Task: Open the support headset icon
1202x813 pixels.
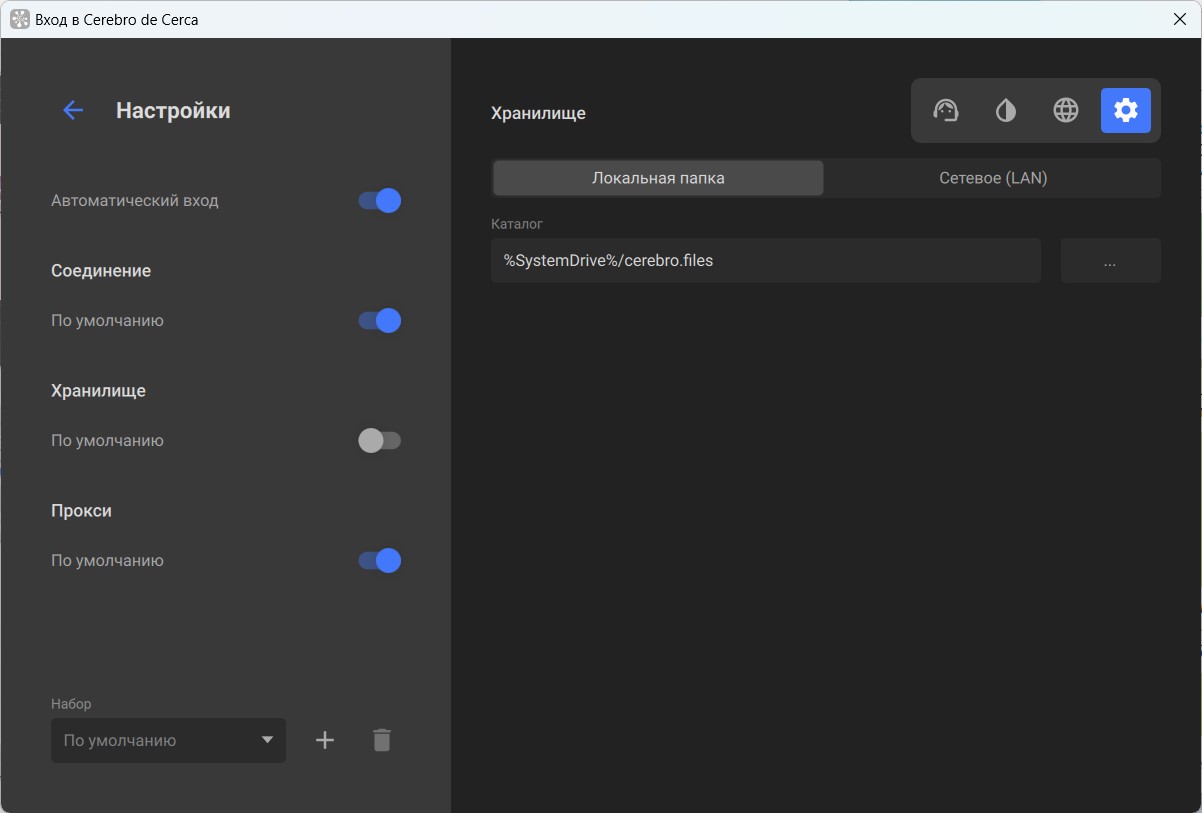Action: [x=946, y=110]
